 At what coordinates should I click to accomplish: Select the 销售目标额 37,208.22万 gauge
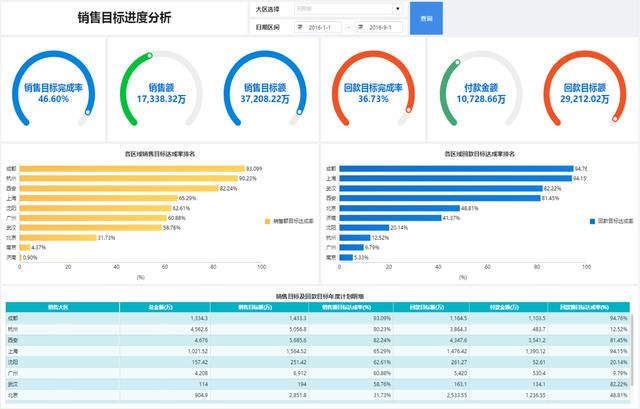click(x=265, y=89)
